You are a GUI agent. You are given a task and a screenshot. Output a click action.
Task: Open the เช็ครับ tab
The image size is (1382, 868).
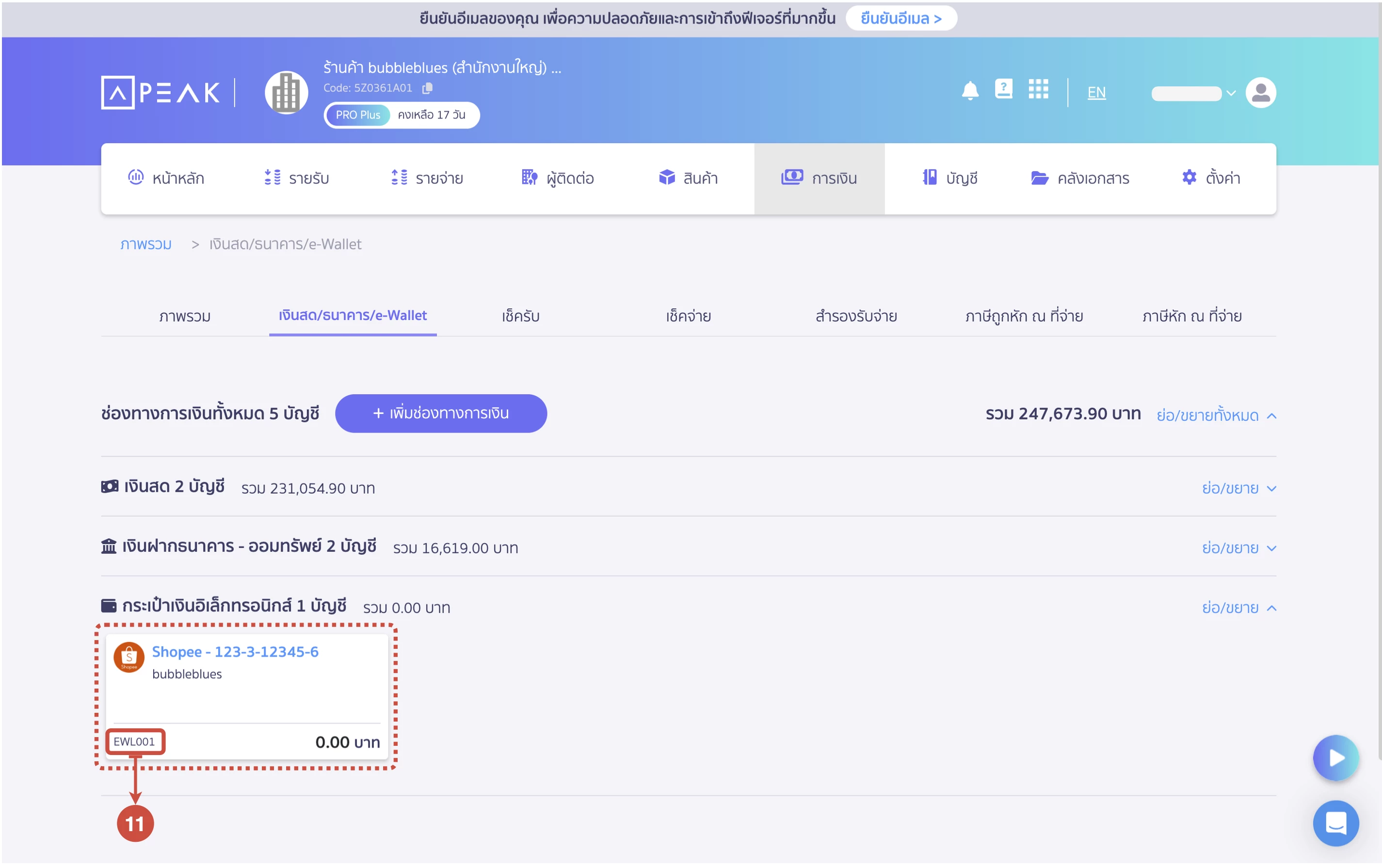click(x=520, y=316)
